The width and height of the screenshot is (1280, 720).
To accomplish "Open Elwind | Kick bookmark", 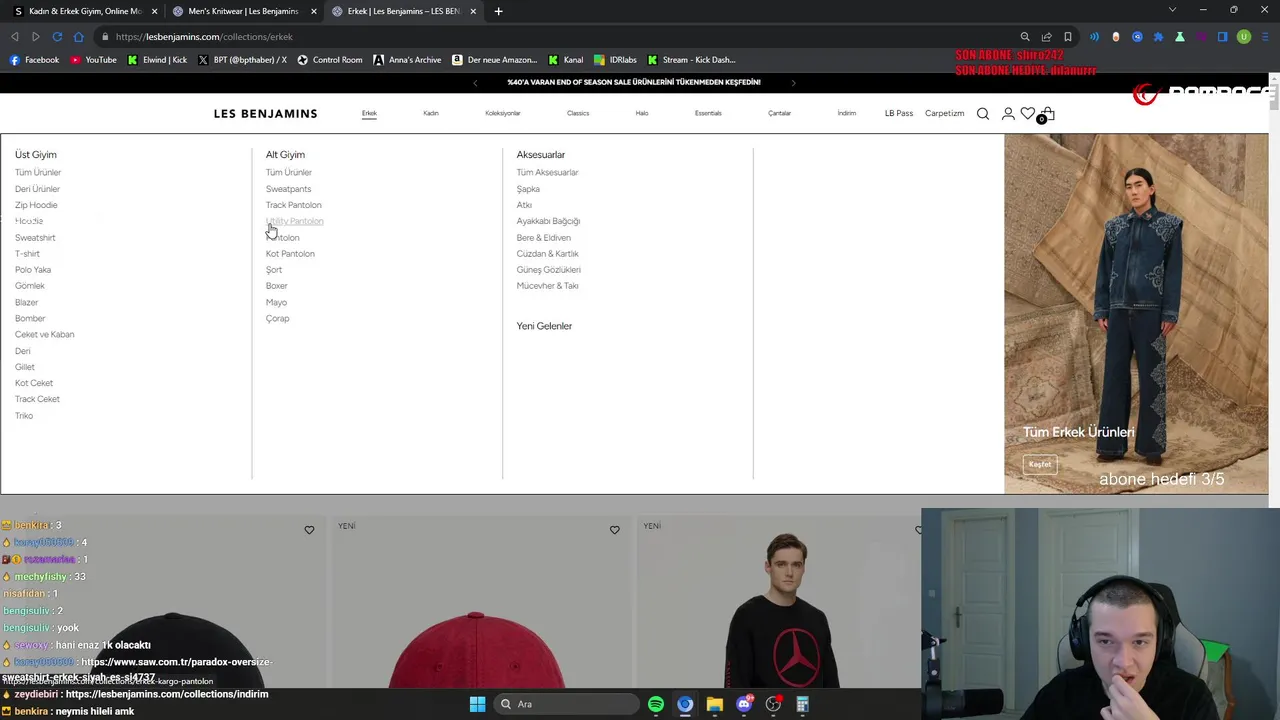I will 157,60.
